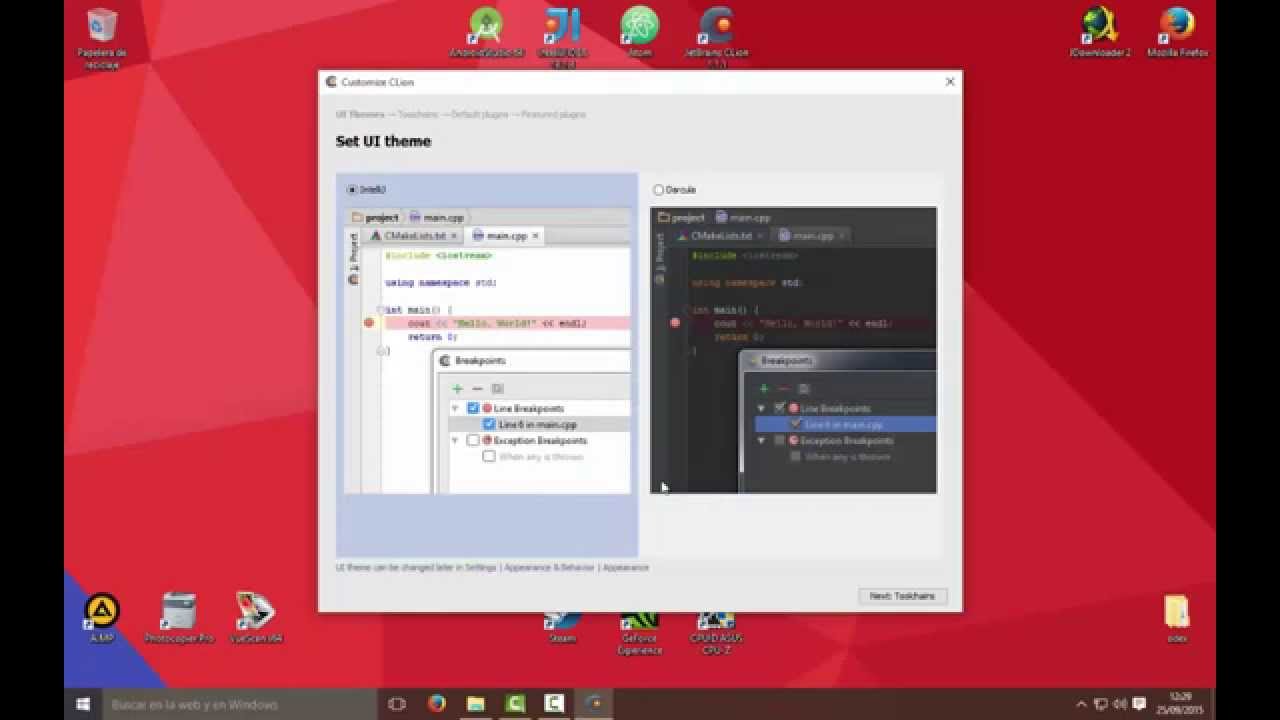
Task: Open Task View from the taskbar
Action: point(397,704)
